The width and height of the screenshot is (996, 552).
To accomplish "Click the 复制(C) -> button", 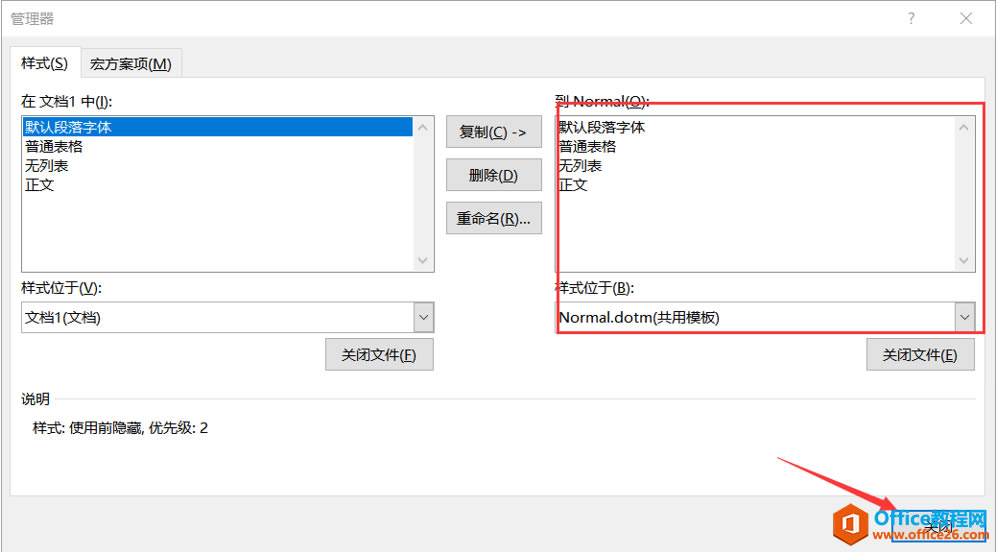I will [494, 132].
